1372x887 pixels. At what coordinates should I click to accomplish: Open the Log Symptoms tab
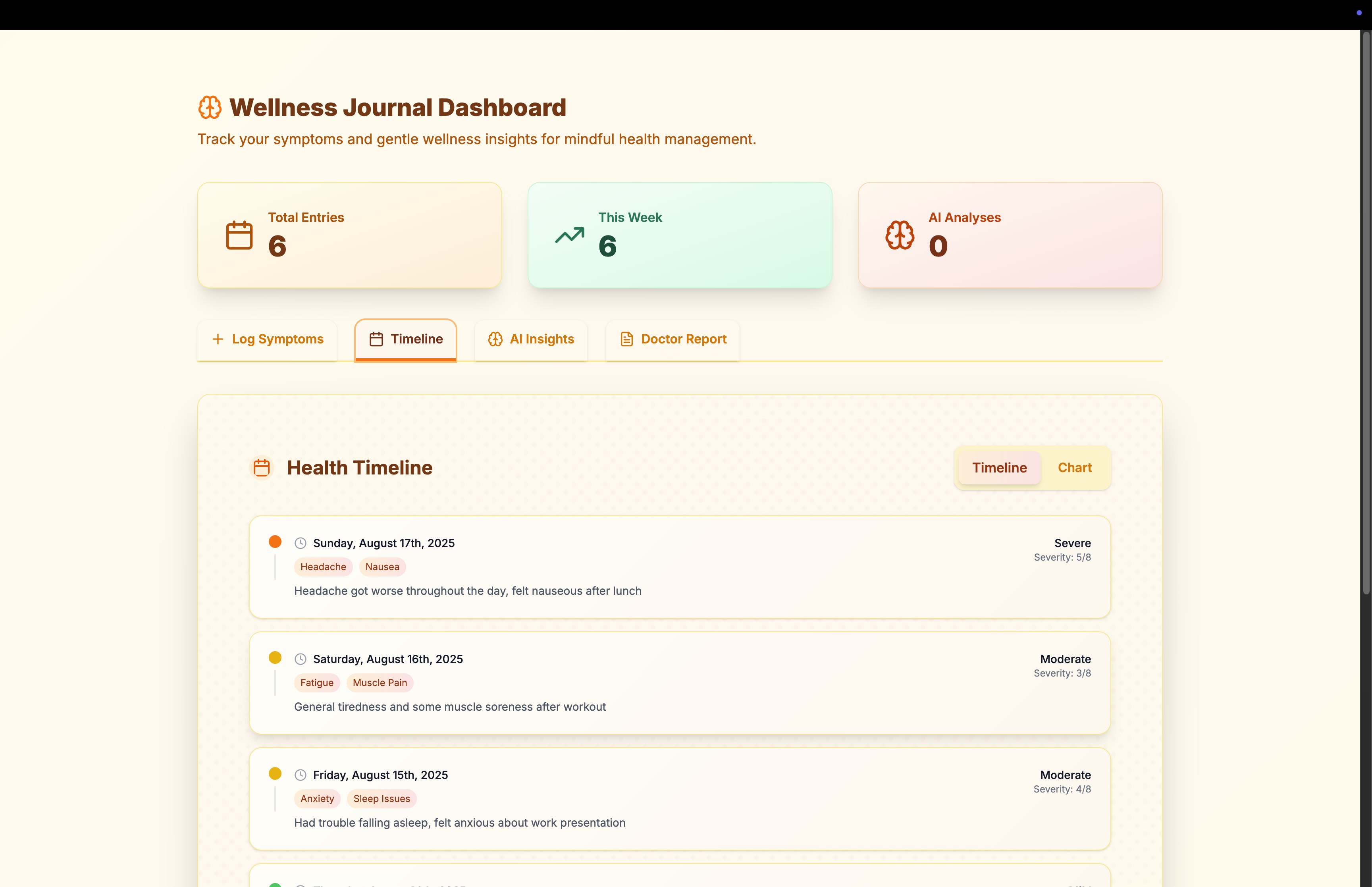(x=268, y=339)
